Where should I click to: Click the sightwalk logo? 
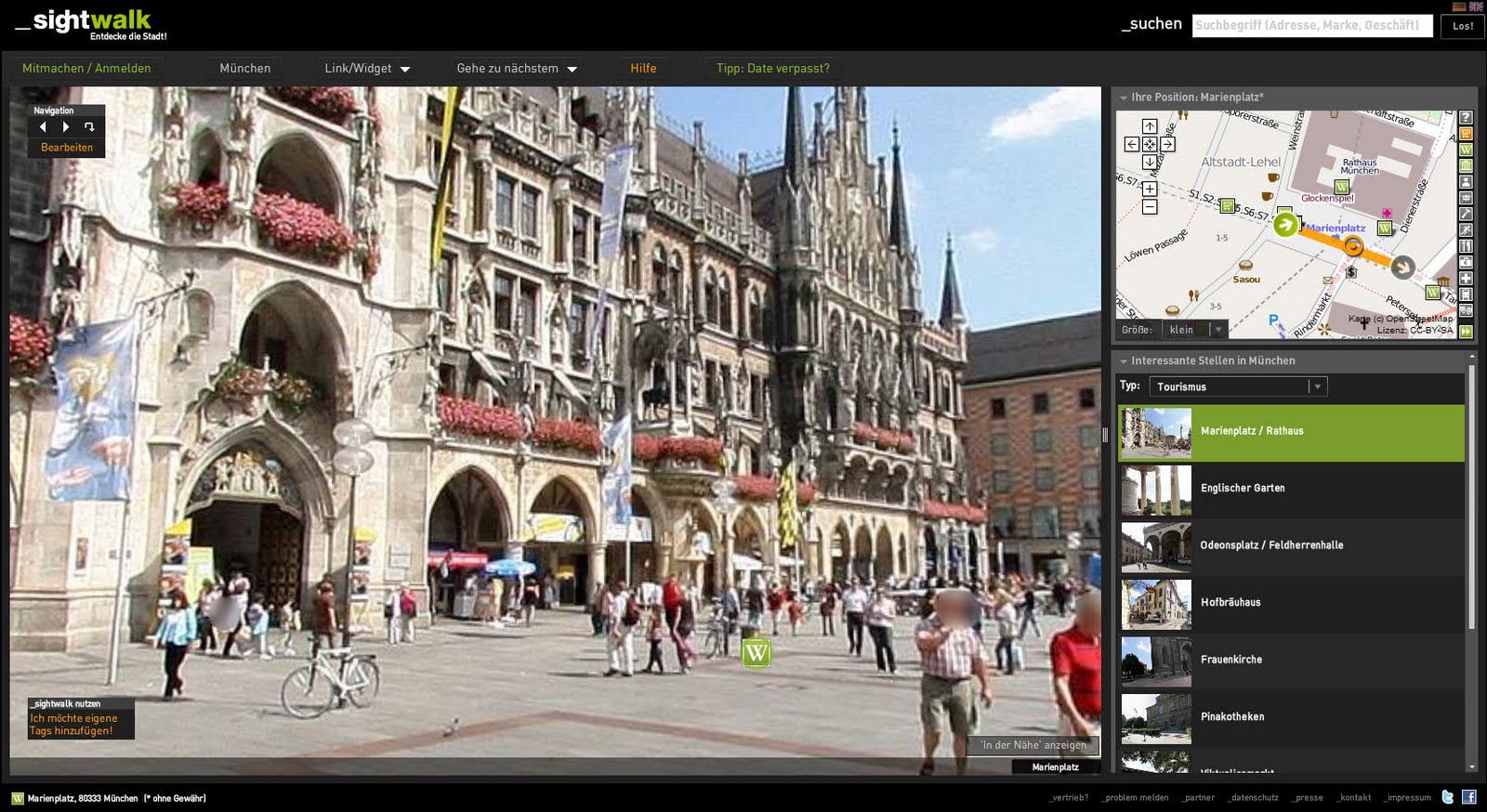[x=91, y=24]
